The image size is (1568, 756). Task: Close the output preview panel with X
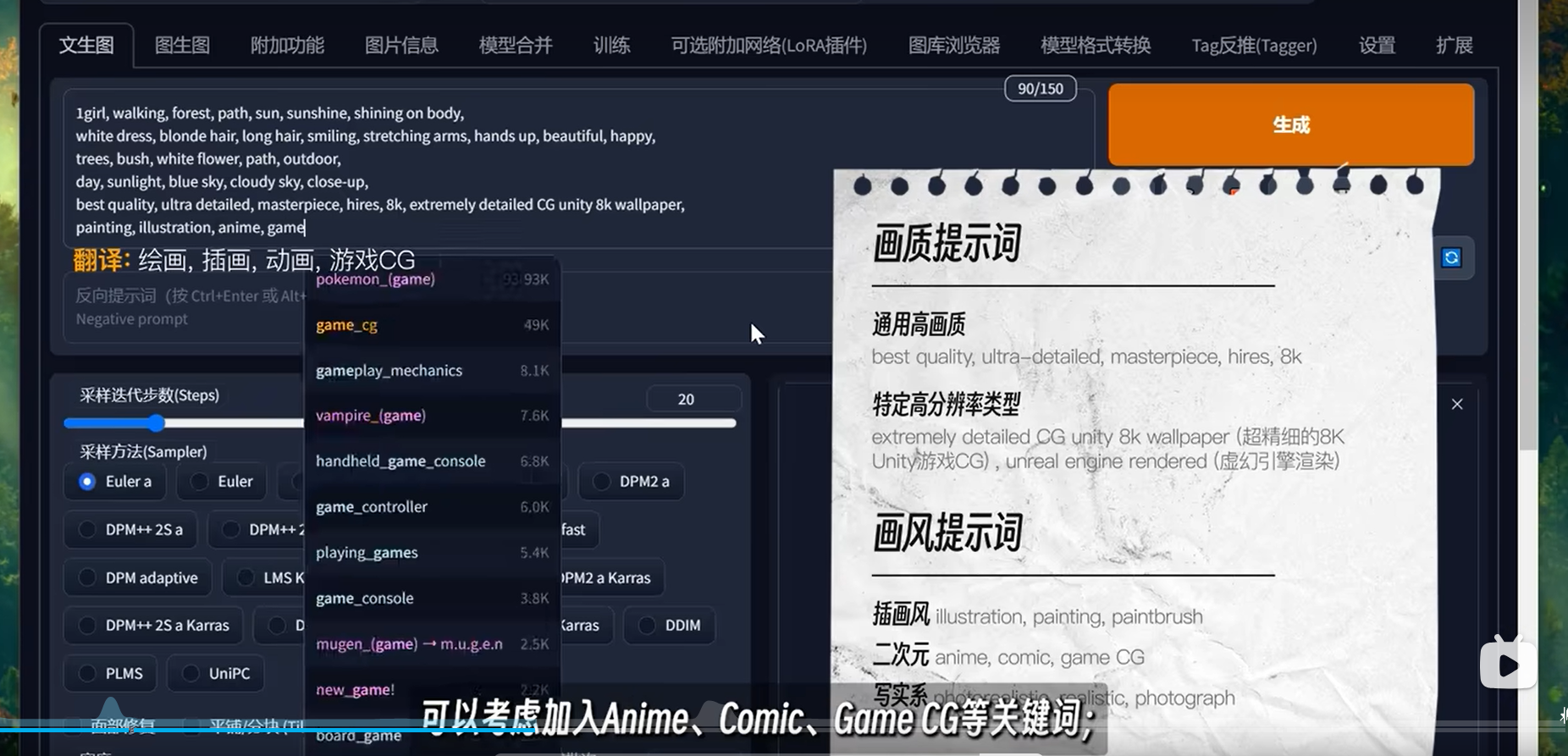click(x=1457, y=405)
